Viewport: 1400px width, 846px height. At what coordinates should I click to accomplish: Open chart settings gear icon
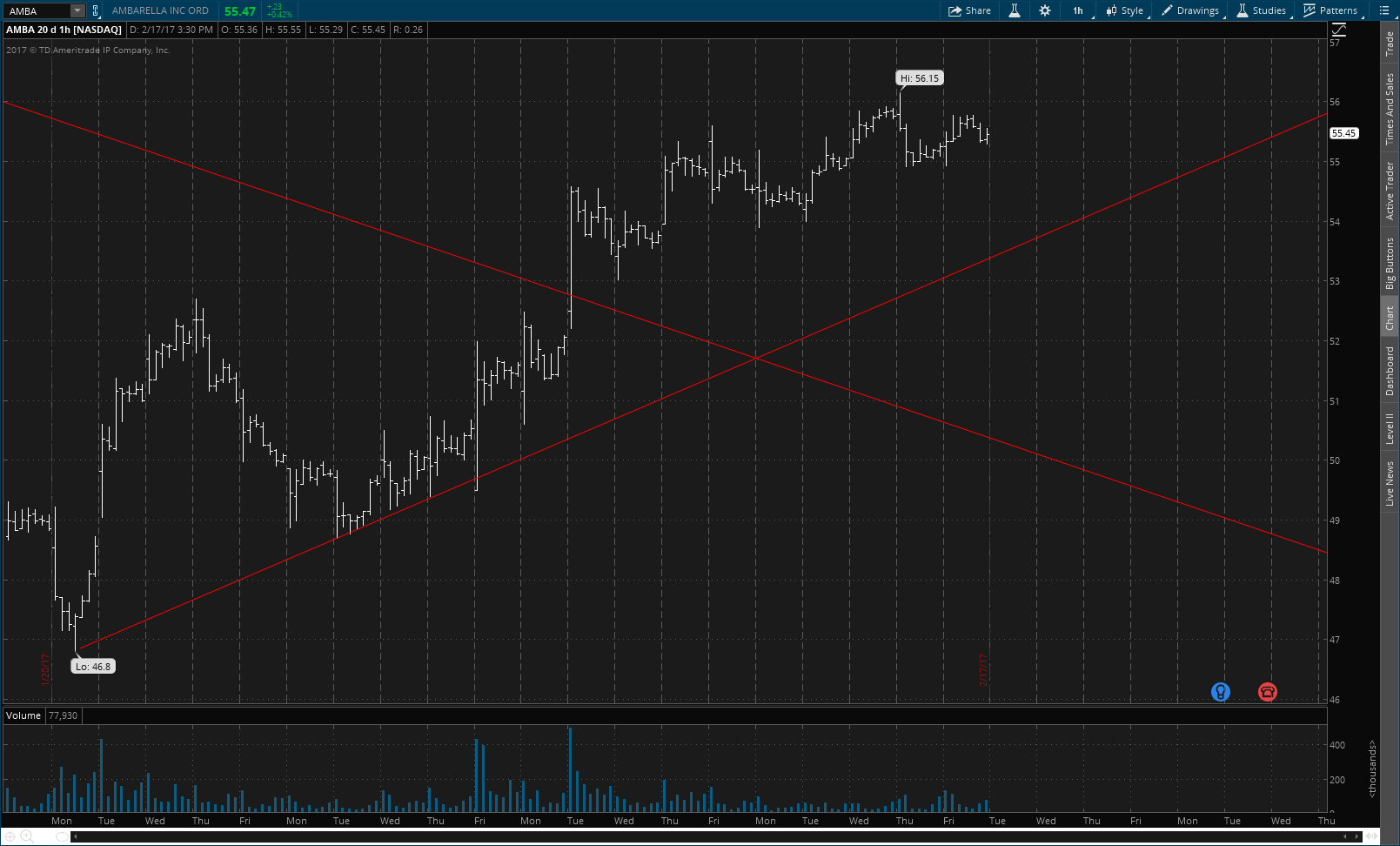1045,10
